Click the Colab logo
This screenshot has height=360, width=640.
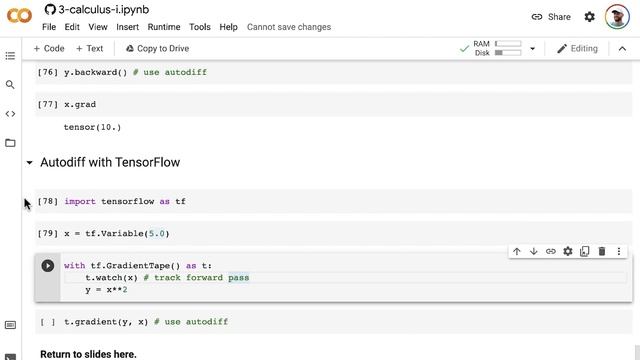(19, 16)
